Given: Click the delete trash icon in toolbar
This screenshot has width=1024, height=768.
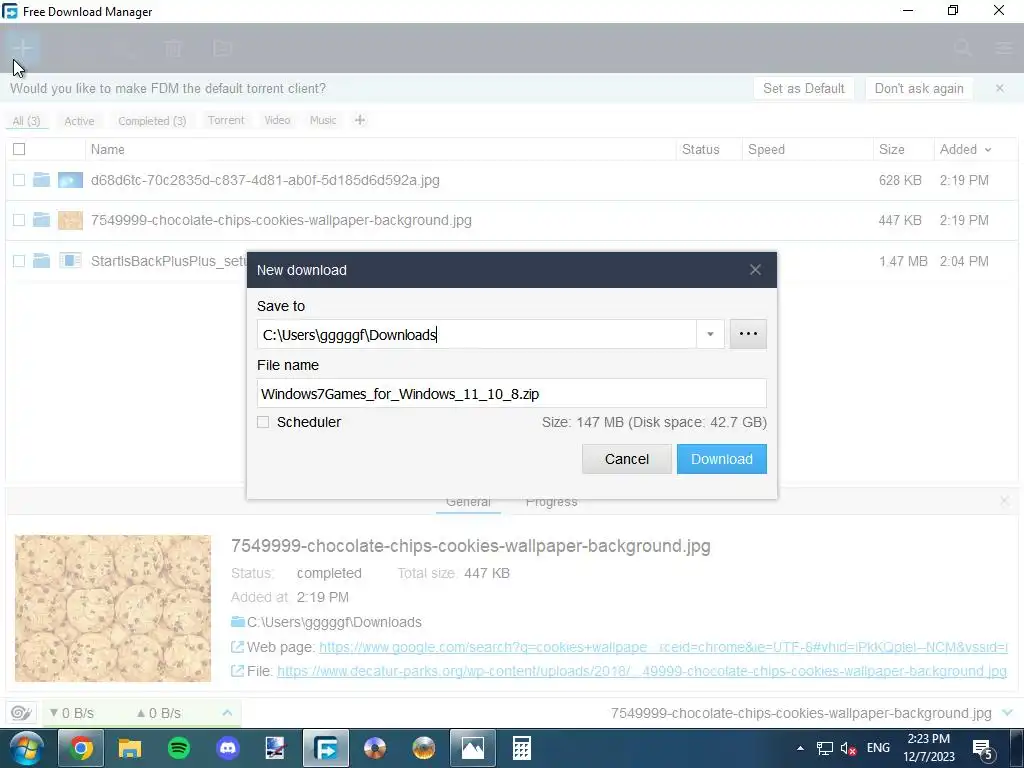Looking at the screenshot, I should 173,48.
